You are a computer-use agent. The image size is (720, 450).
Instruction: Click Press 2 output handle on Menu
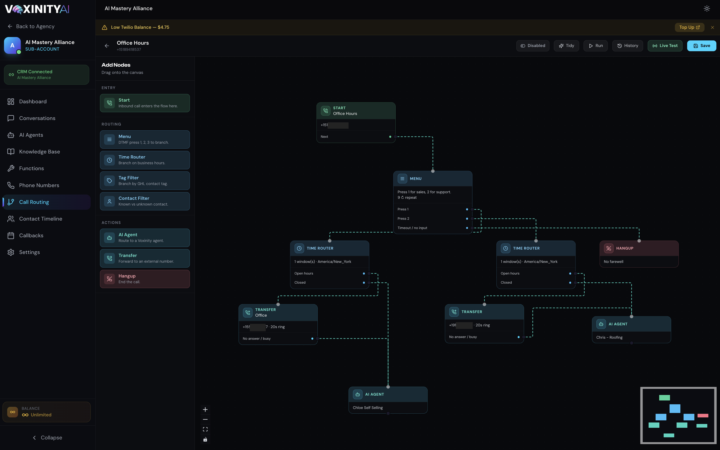(467, 219)
